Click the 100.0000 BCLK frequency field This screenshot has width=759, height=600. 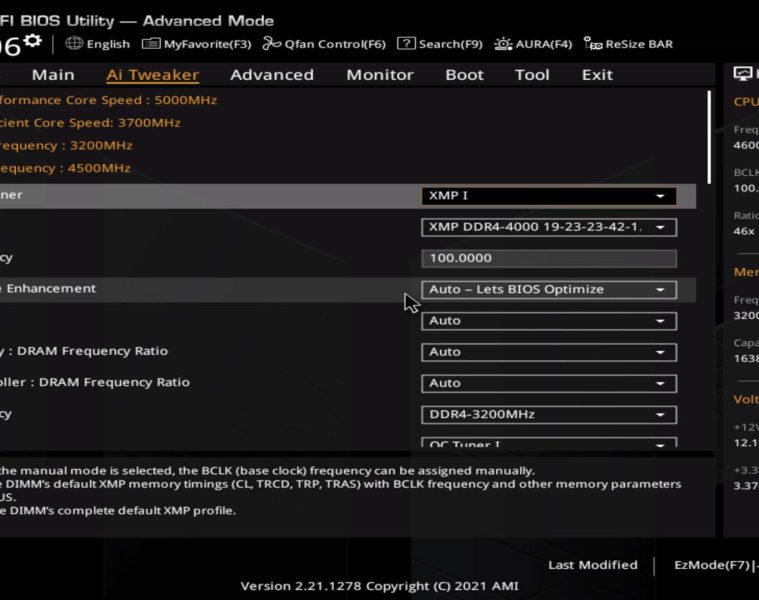(549, 258)
